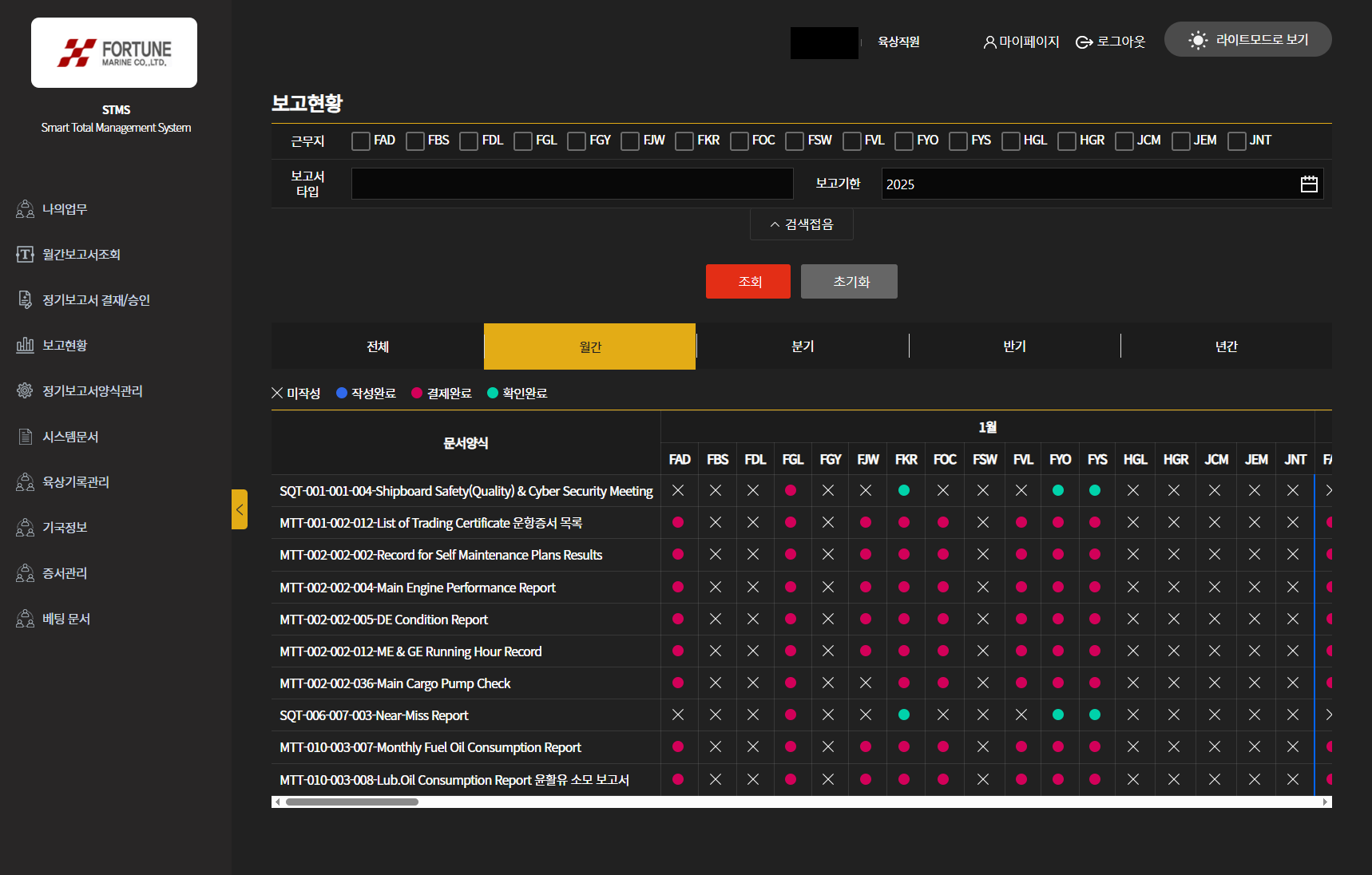Enable the FKR workplace checkbox

[x=684, y=141]
